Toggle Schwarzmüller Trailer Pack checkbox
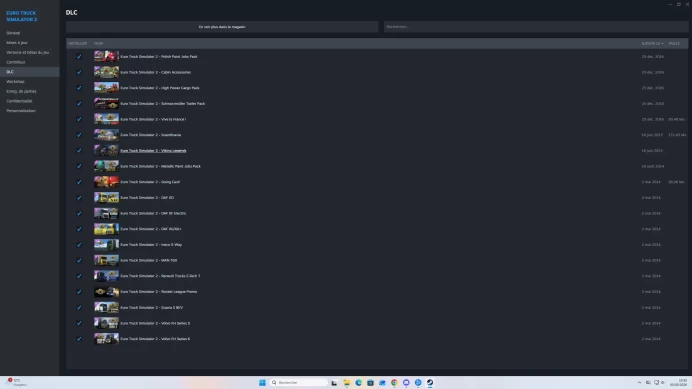 (79, 103)
